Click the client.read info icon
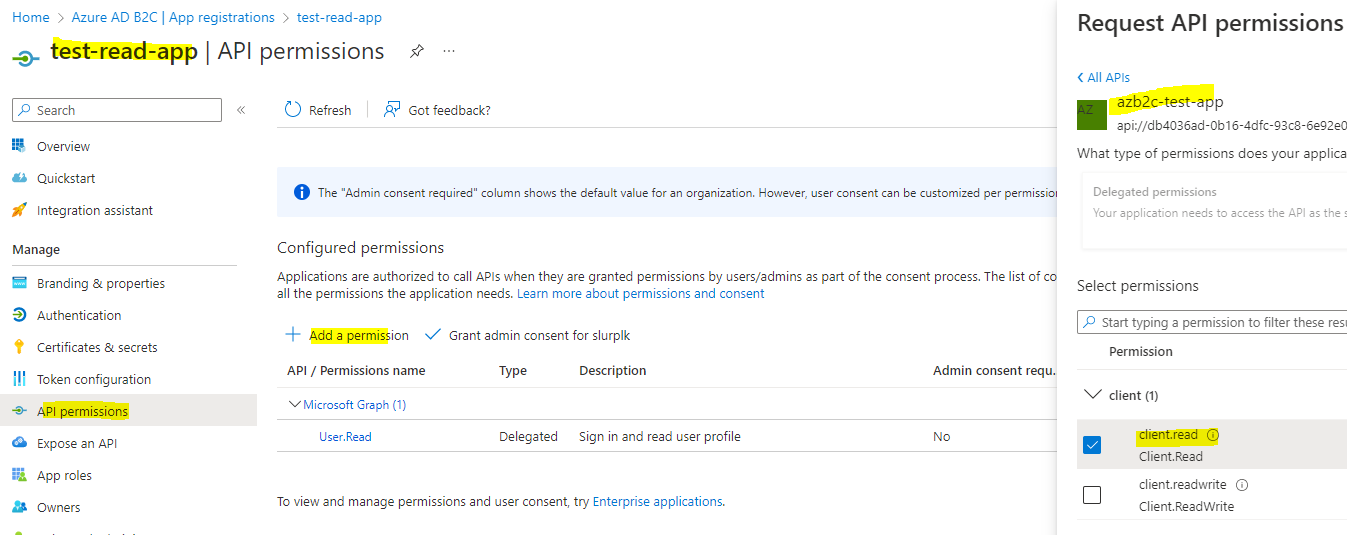The height and width of the screenshot is (535, 1347). (x=1213, y=435)
